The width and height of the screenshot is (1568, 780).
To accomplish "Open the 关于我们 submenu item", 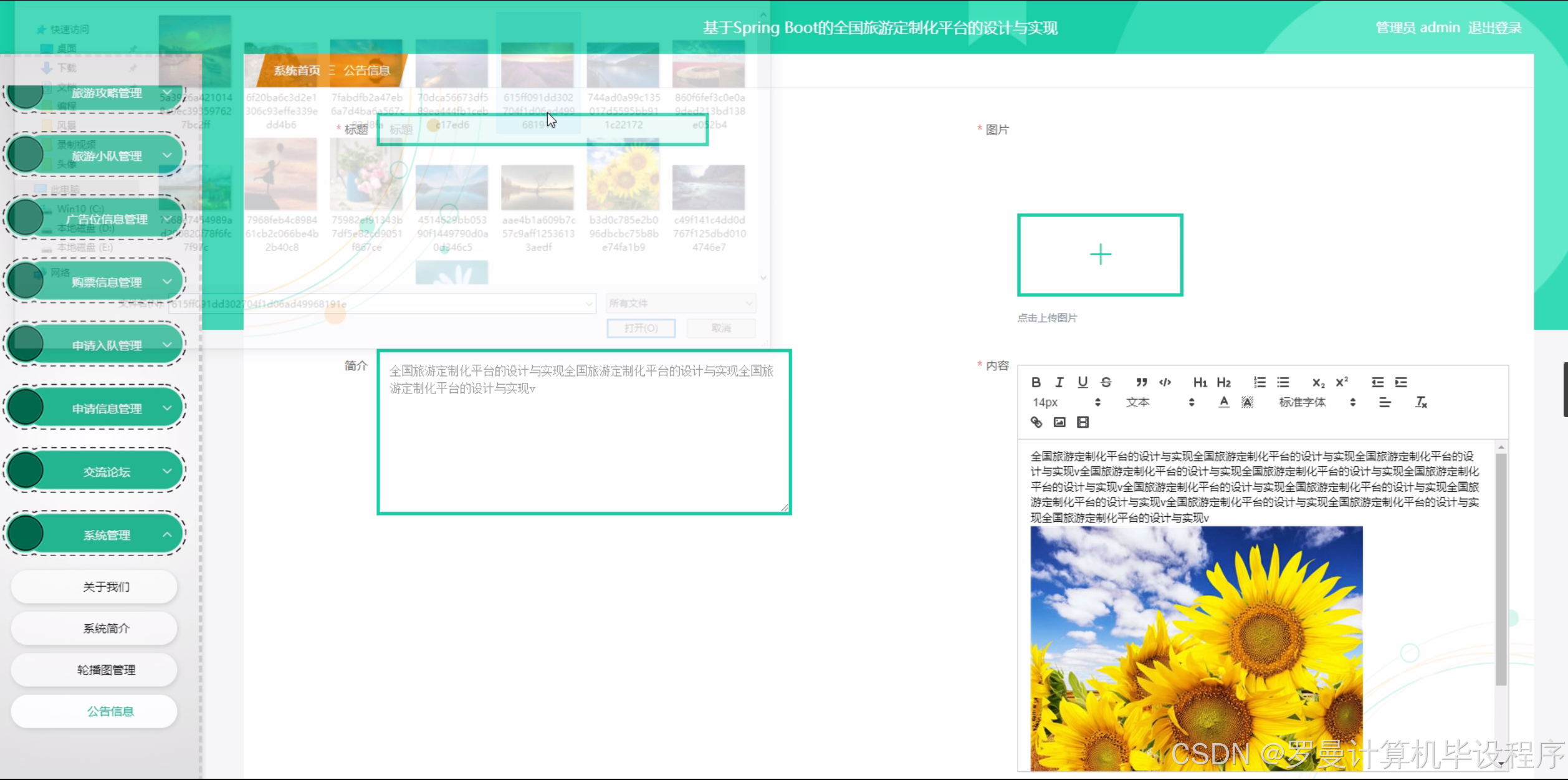I will click(x=94, y=587).
